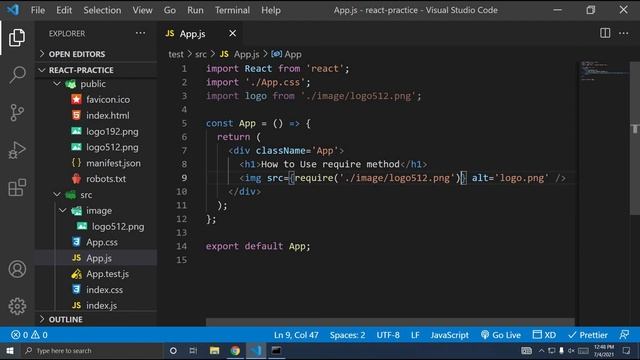This screenshot has width=640, height=360.
Task: Open the Edit menu
Action: (64, 10)
